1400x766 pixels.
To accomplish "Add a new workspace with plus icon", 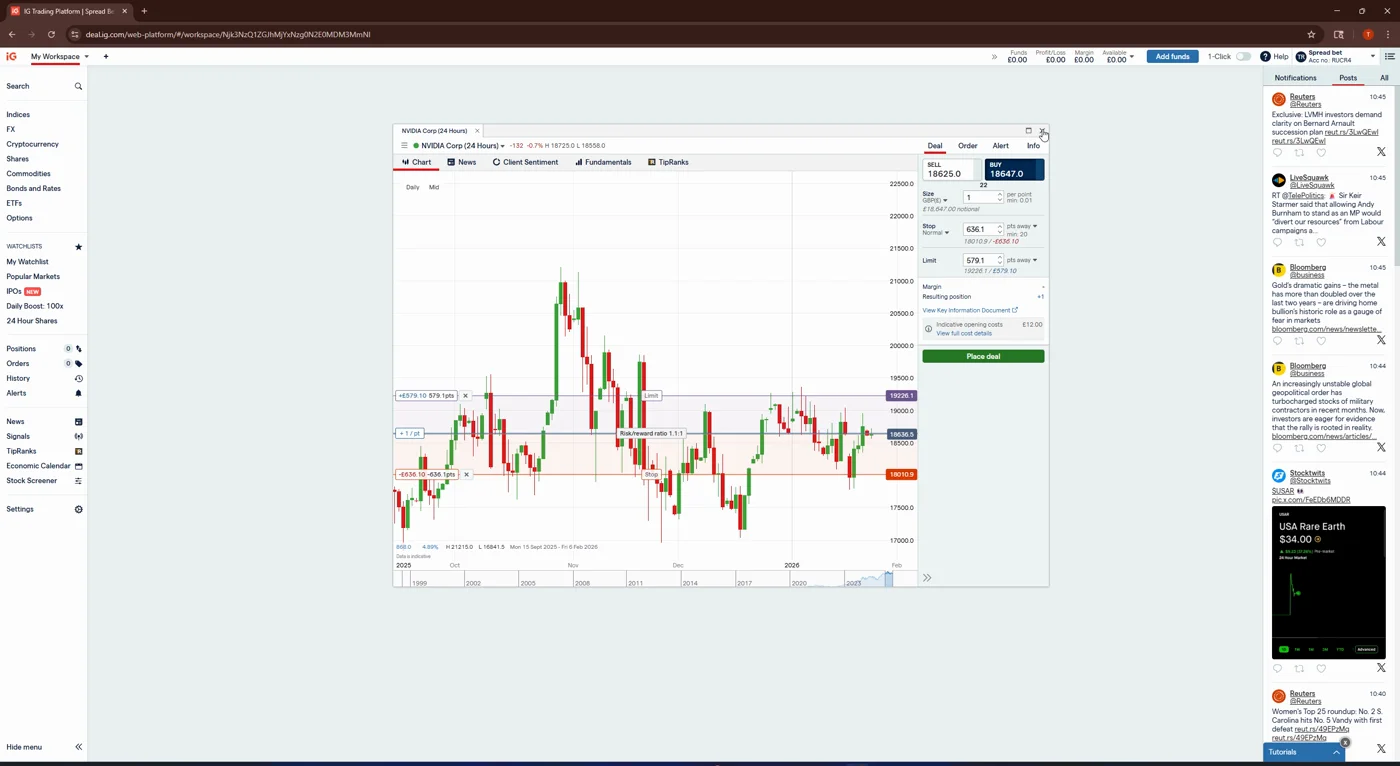I will (105, 56).
